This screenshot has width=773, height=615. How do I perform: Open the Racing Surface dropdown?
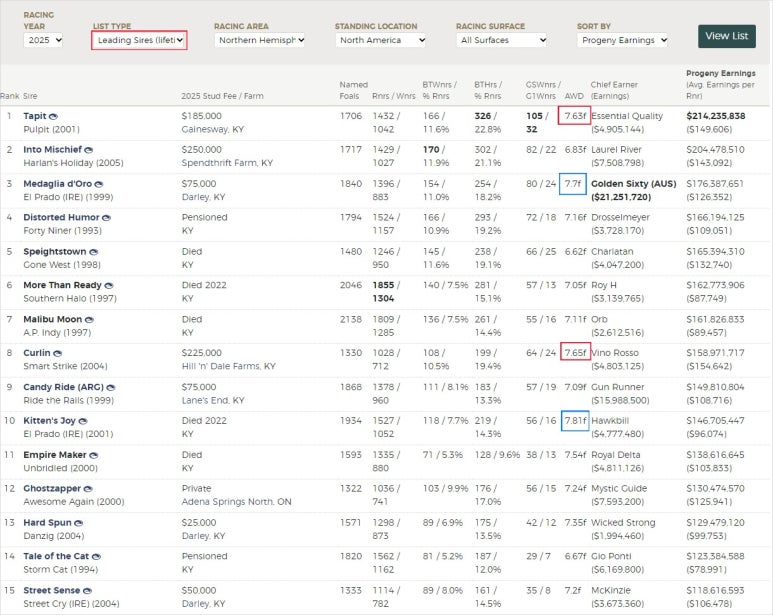pos(502,40)
